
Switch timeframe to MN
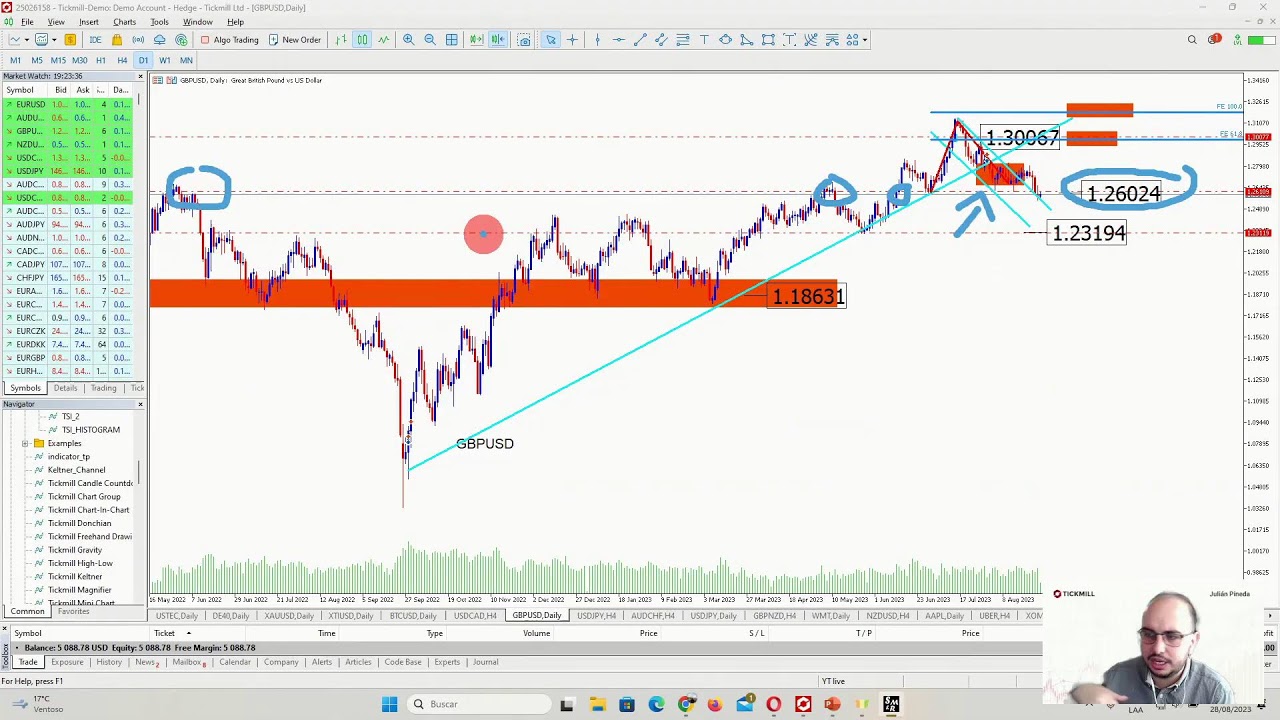[186, 60]
